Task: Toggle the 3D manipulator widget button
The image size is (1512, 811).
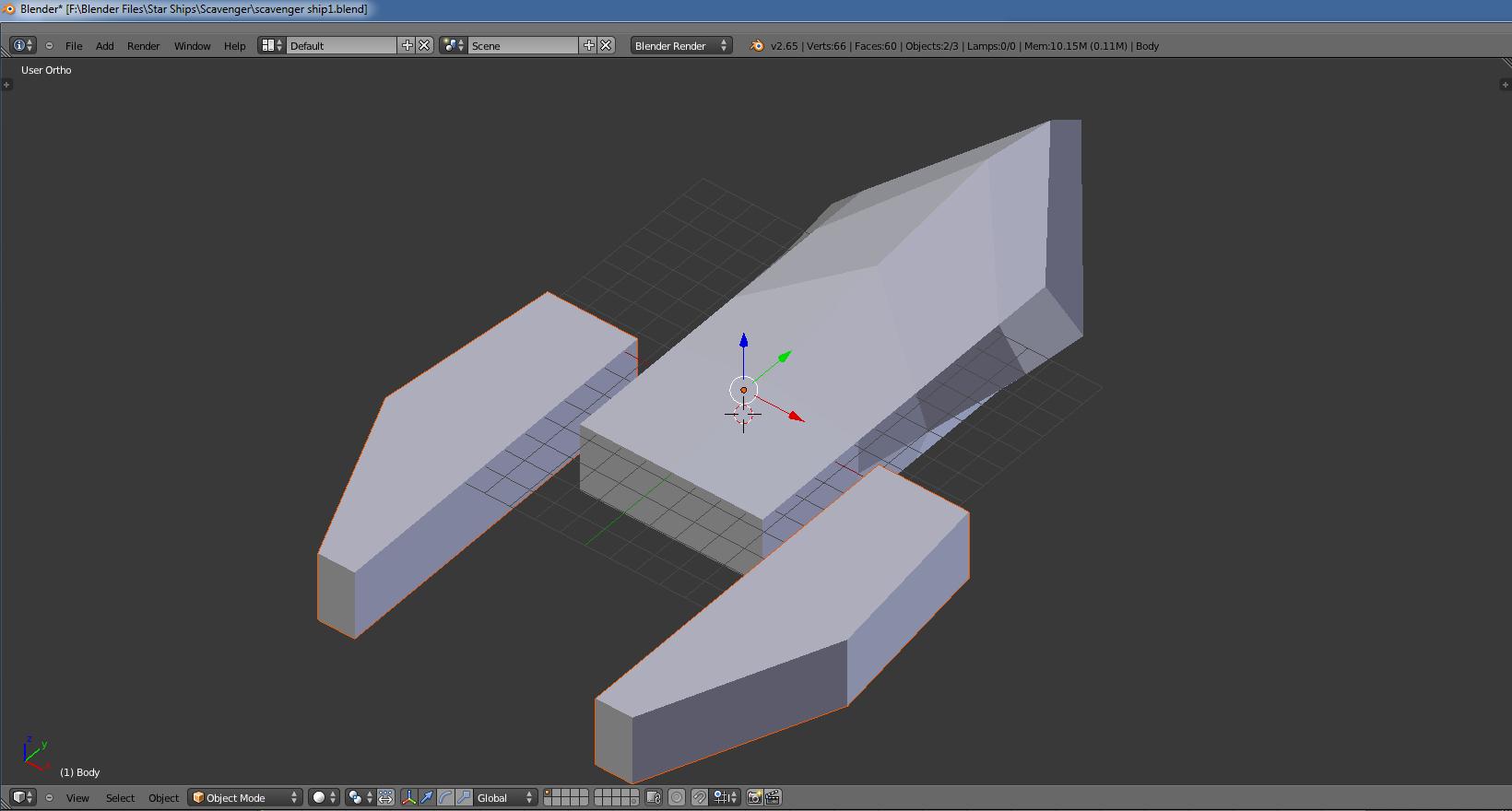Action: coord(408,797)
